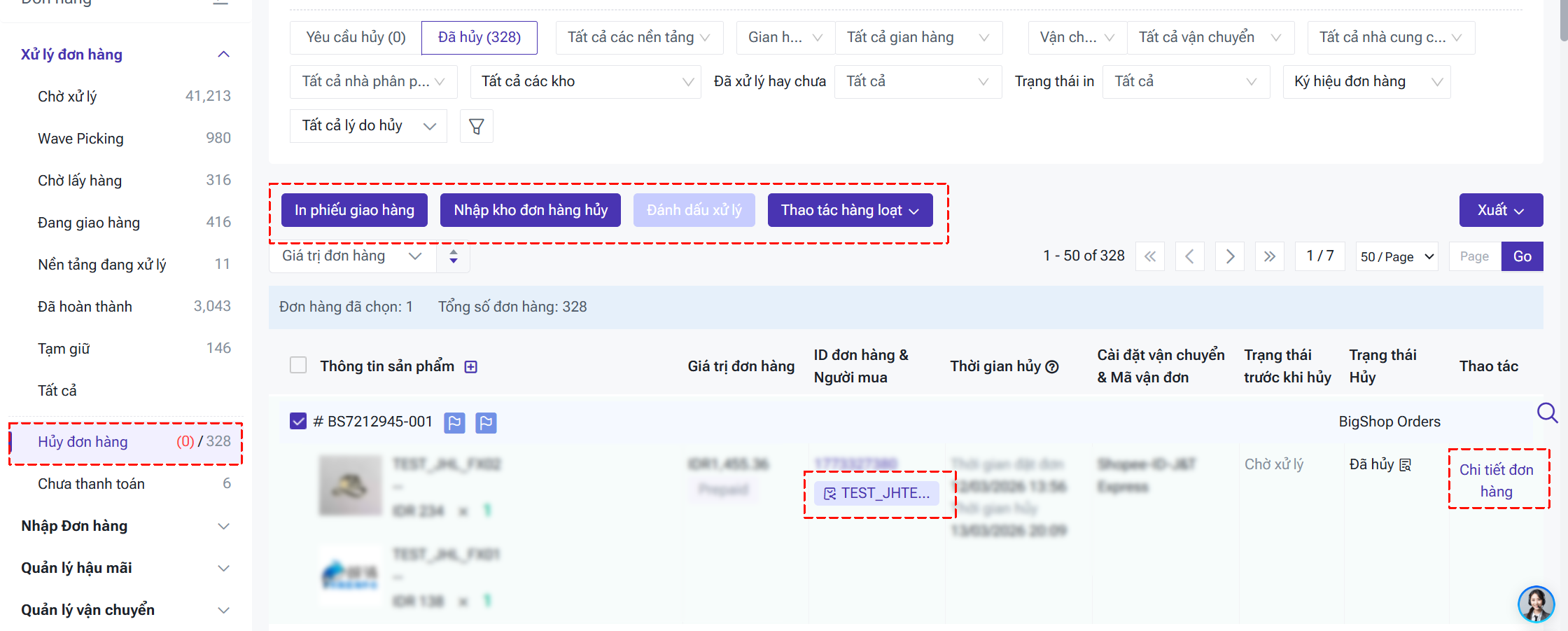Open Hủy đơn hàng in the sidebar
The height and width of the screenshot is (631, 1568).
126,442
